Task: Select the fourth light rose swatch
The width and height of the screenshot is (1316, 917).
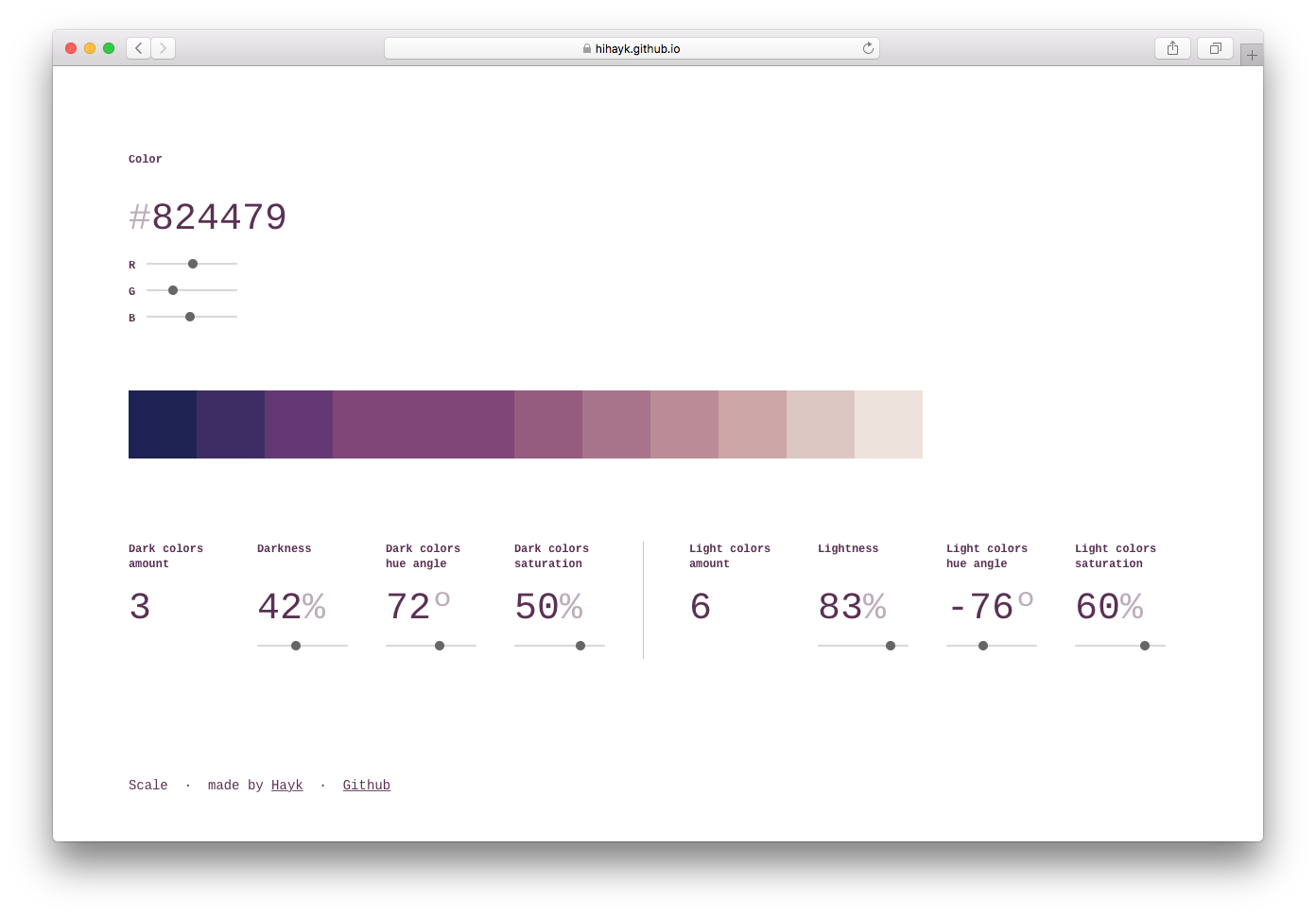Action: click(753, 424)
